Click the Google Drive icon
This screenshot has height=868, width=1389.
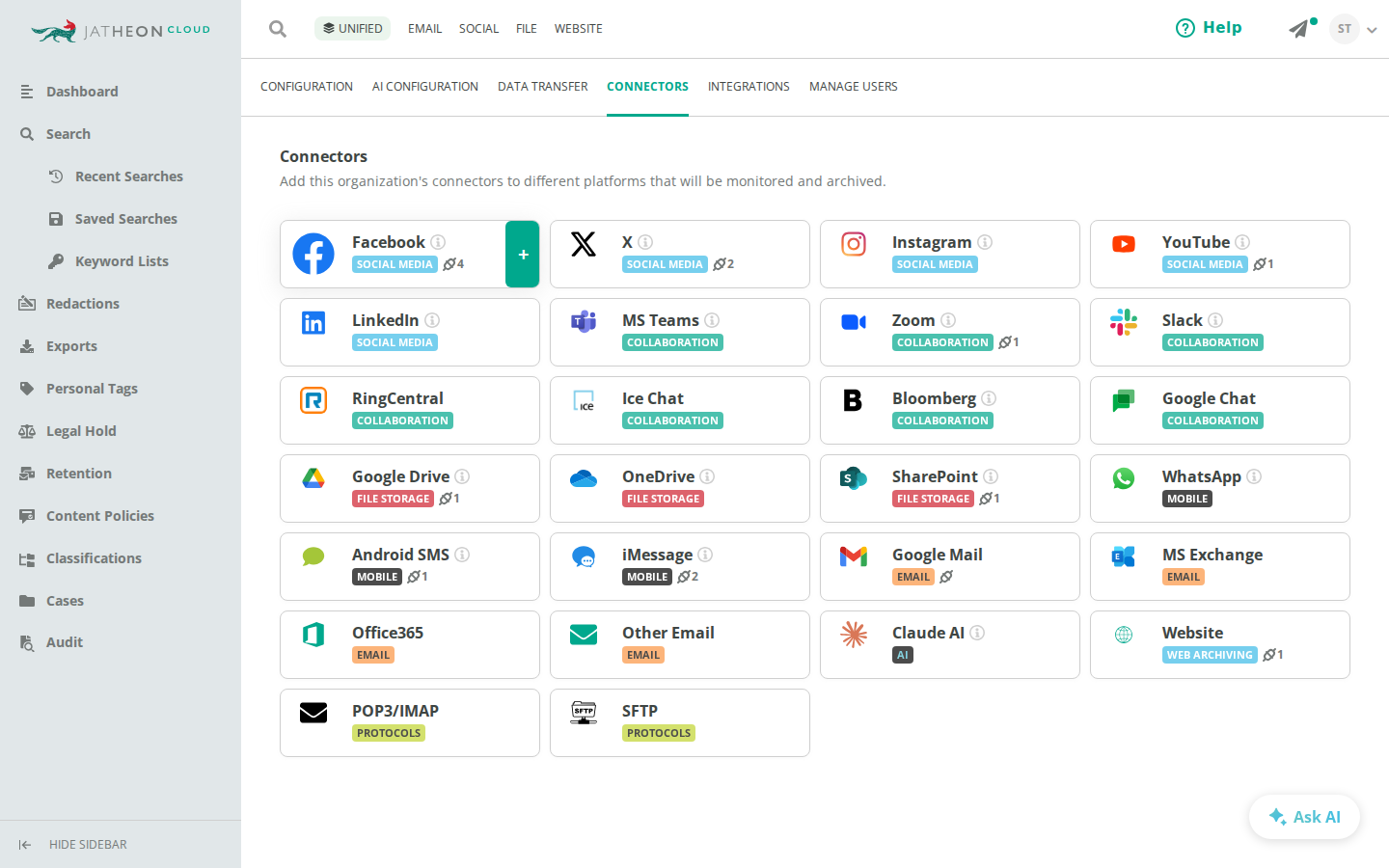click(x=313, y=478)
